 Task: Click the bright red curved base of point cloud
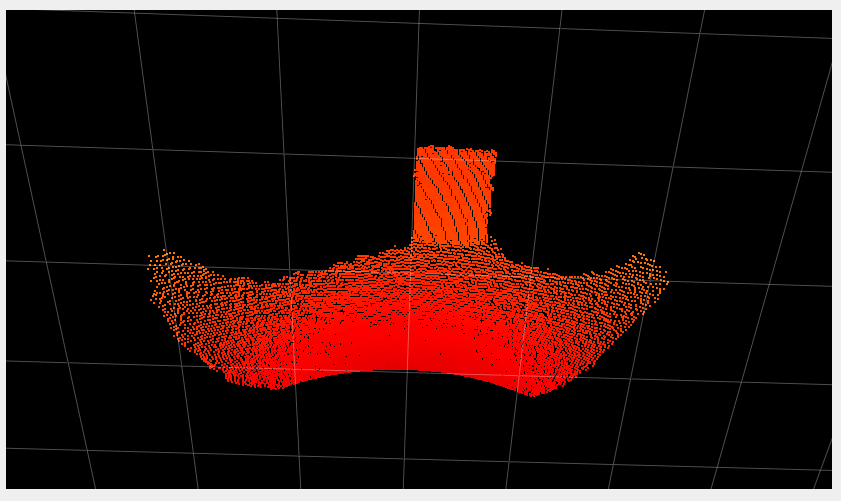point(408,343)
